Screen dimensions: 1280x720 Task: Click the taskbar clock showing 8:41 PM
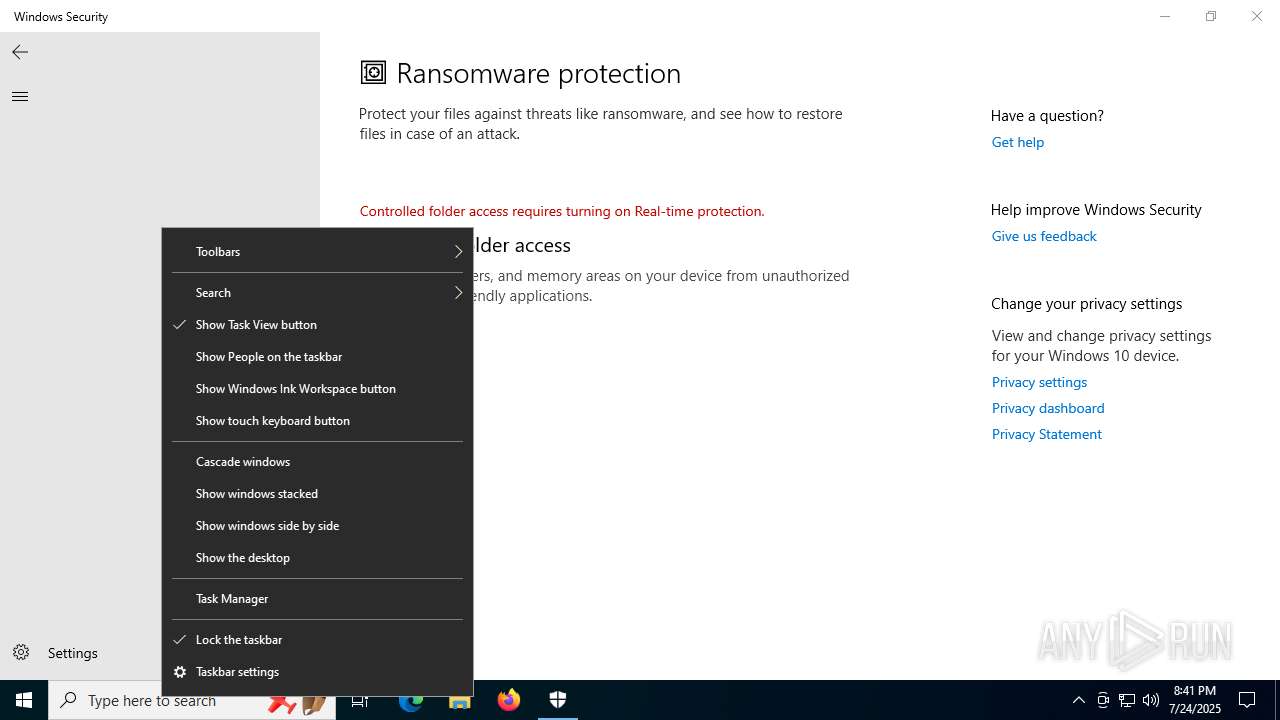(1194, 691)
